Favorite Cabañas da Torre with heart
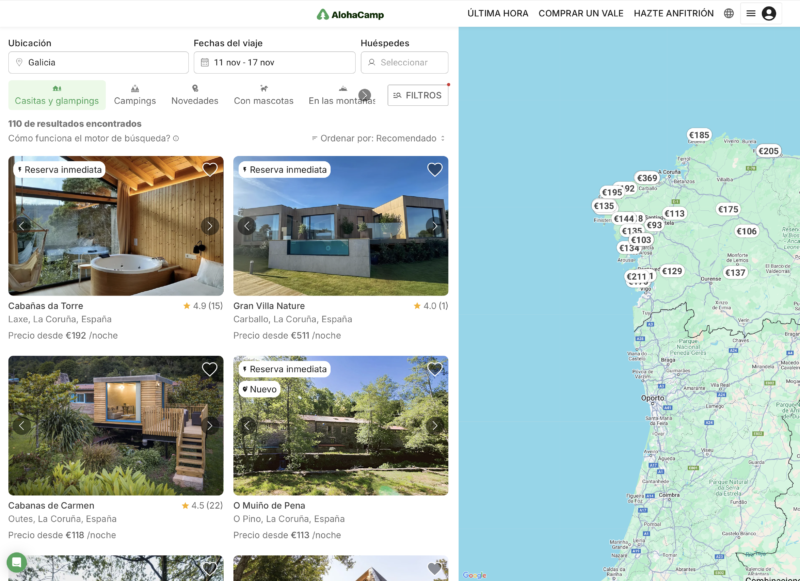800x581 pixels. (x=209, y=169)
